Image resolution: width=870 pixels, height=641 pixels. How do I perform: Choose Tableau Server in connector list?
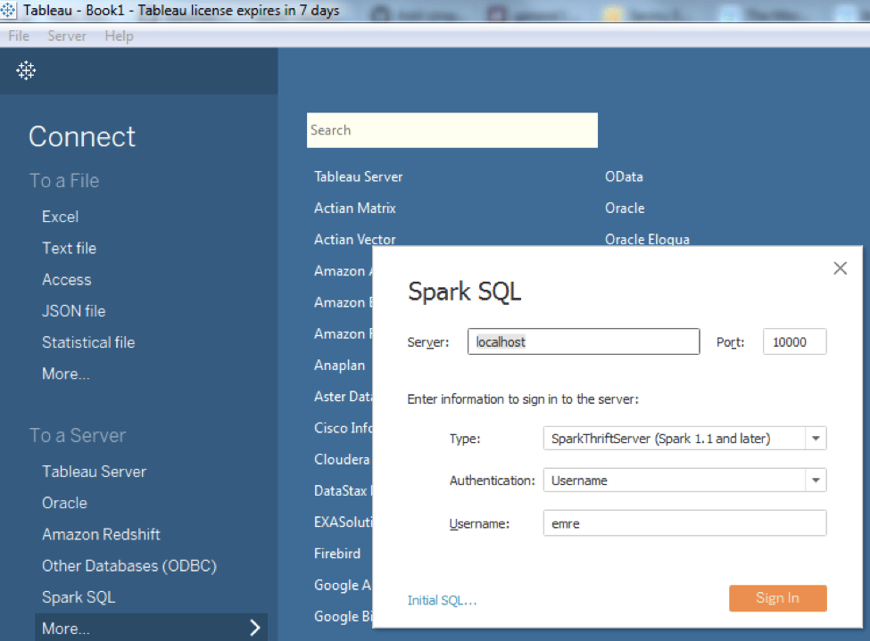click(358, 177)
